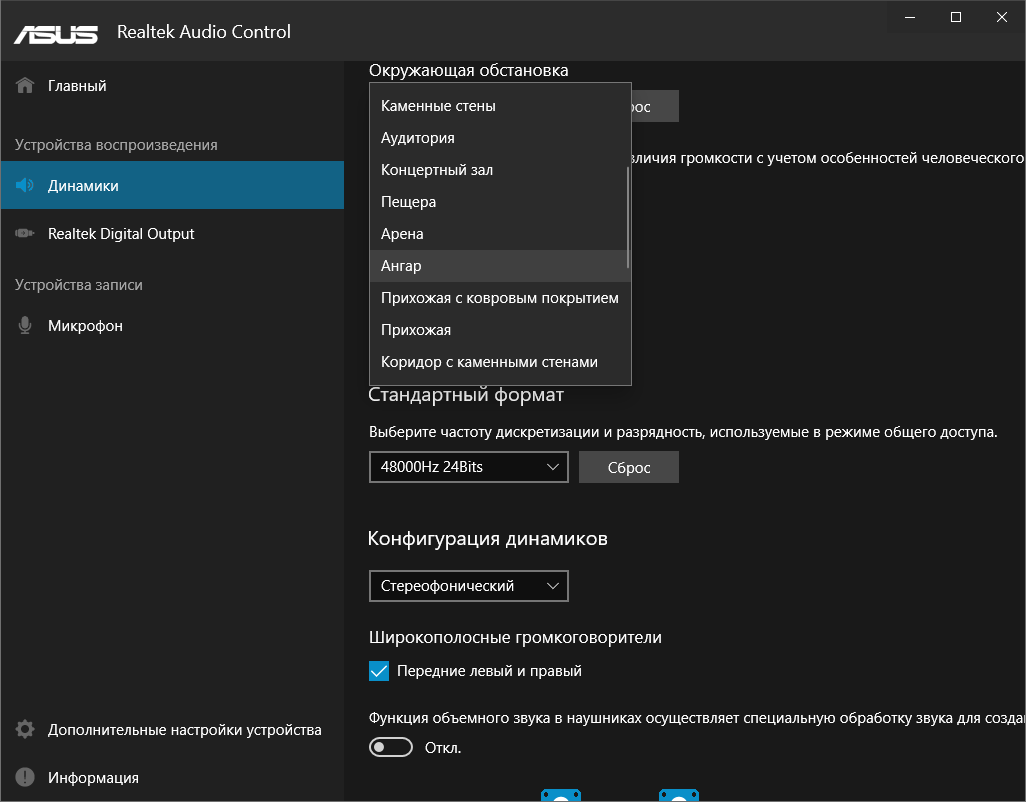Click Сброс button next to sample format
Viewport: 1026px width, 802px height.
pyautogui.click(x=629, y=467)
